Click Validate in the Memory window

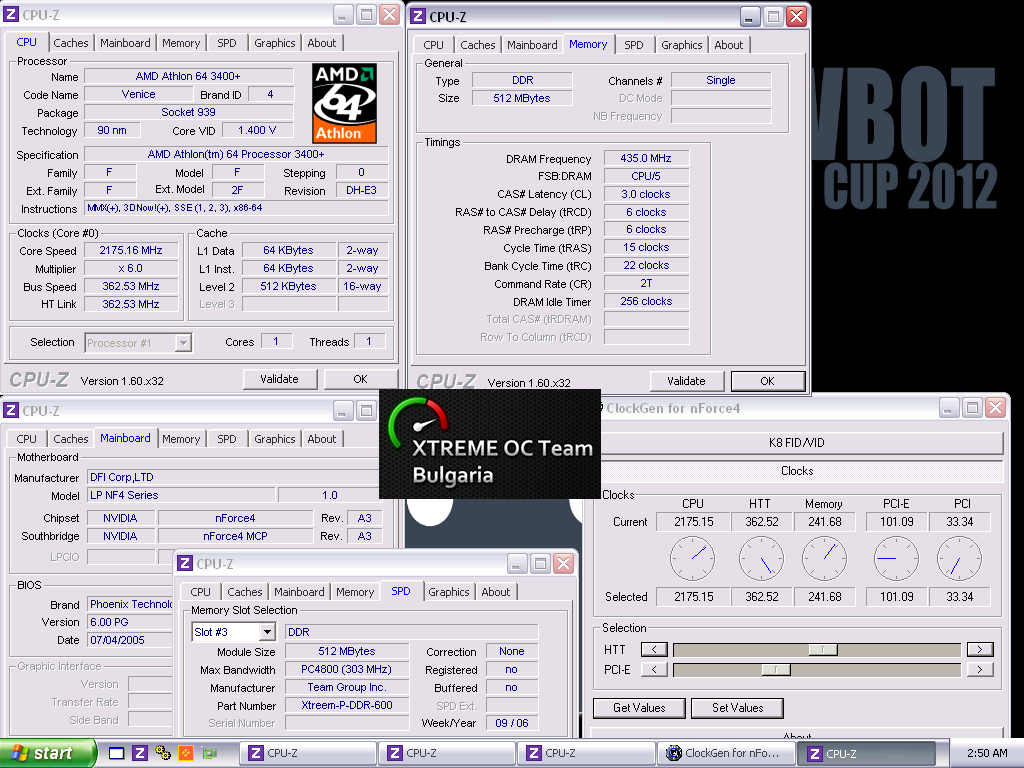(x=686, y=381)
